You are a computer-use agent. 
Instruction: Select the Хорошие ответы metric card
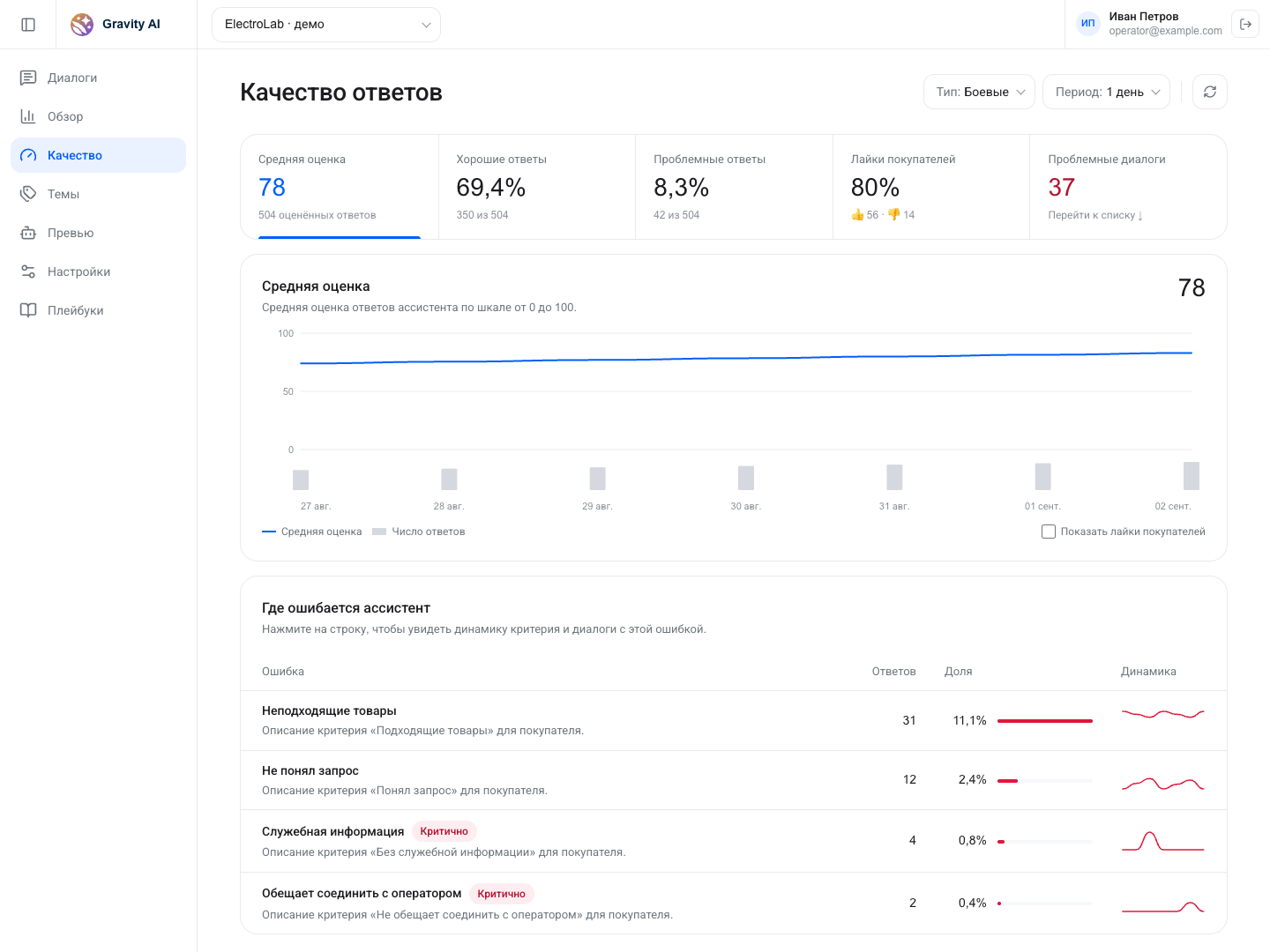[537, 187]
